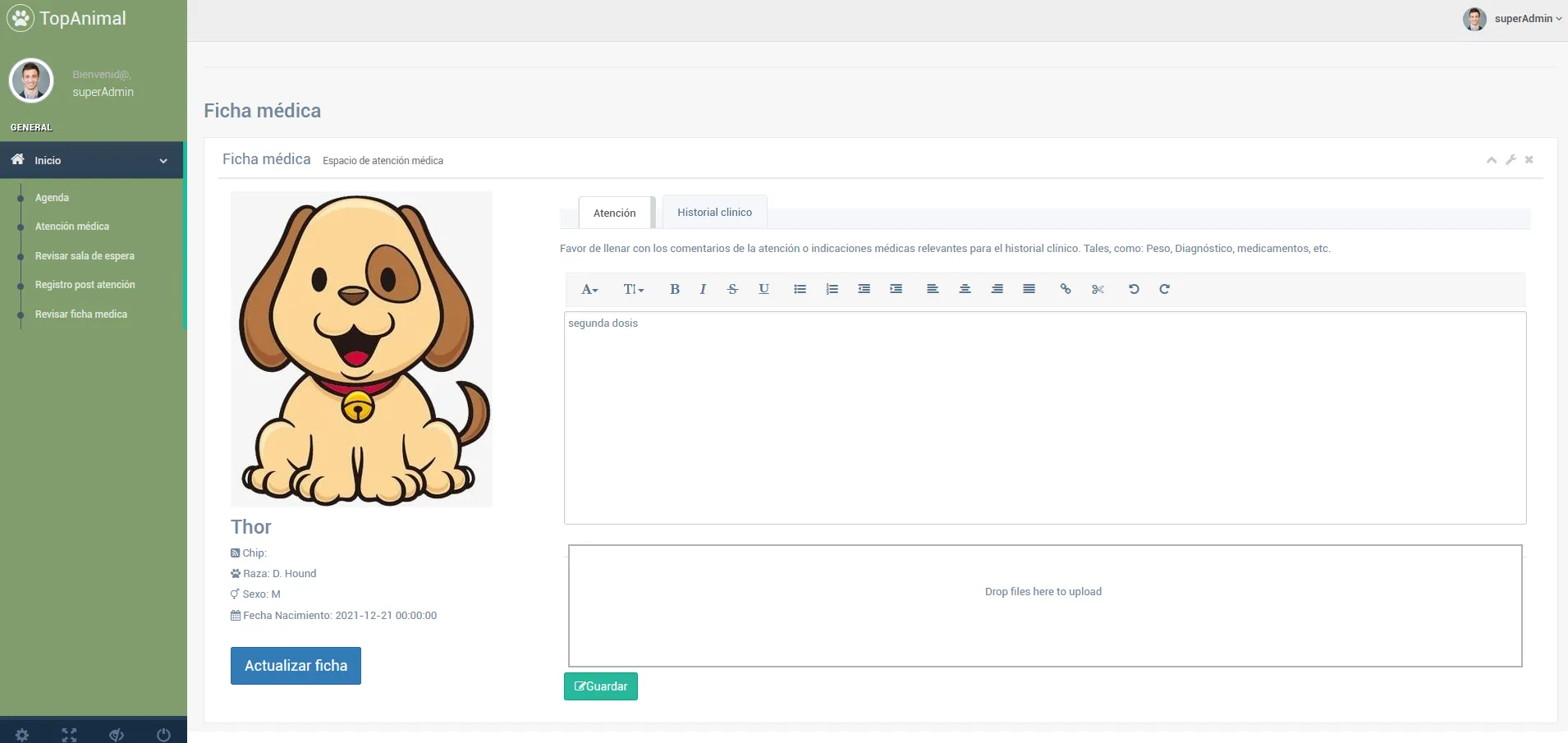Screen dimensions: 1568x743
Task: Toggle fullscreen from sidebar footer
Action: click(x=69, y=735)
